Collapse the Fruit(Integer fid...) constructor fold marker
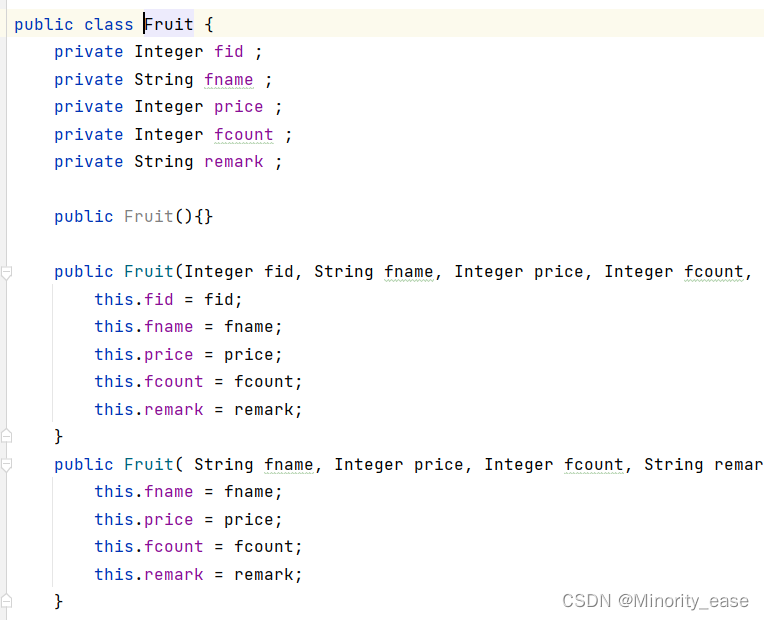Image resolution: width=764 pixels, height=620 pixels. pos(6,272)
